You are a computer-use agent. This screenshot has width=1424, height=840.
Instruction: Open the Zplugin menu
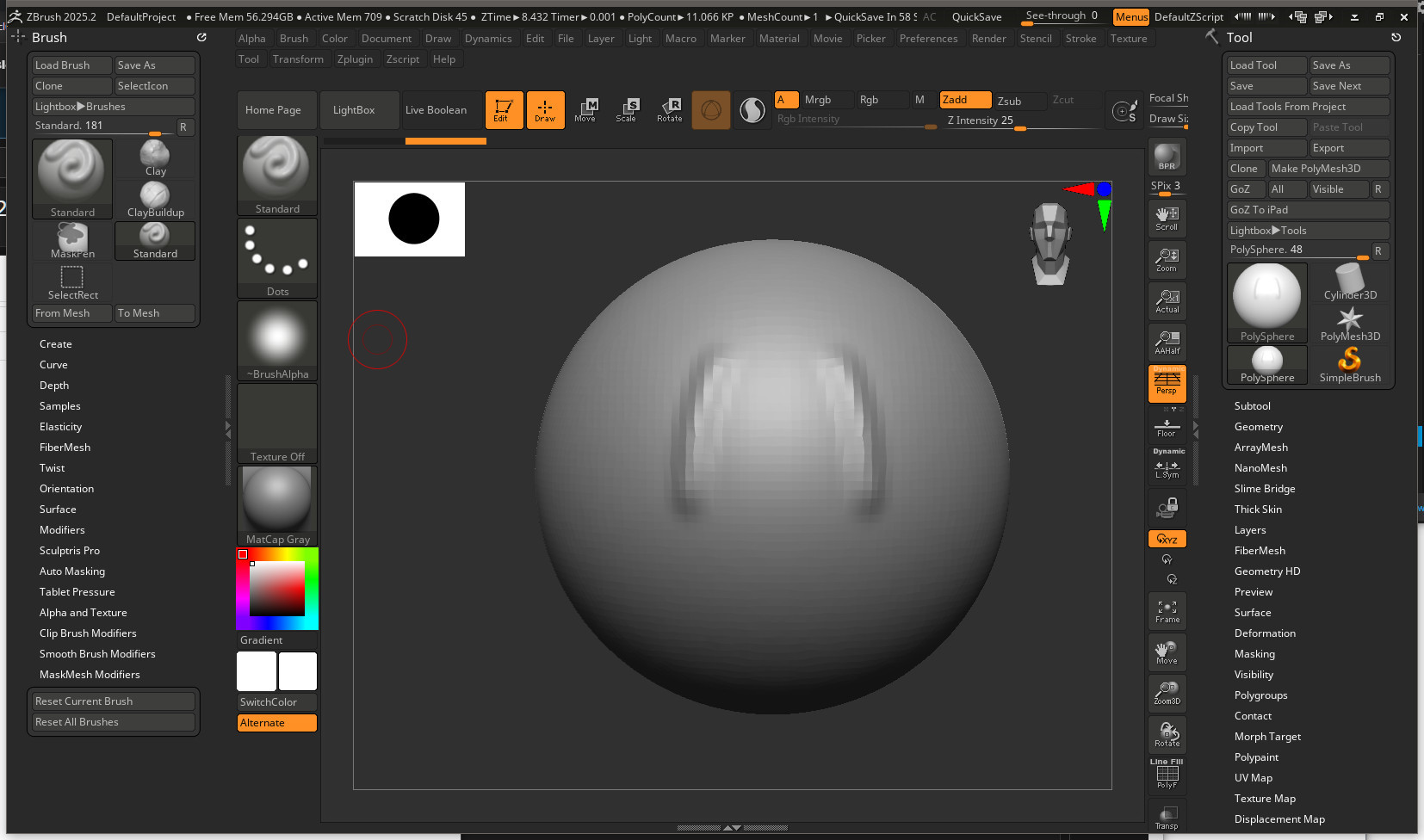[355, 59]
